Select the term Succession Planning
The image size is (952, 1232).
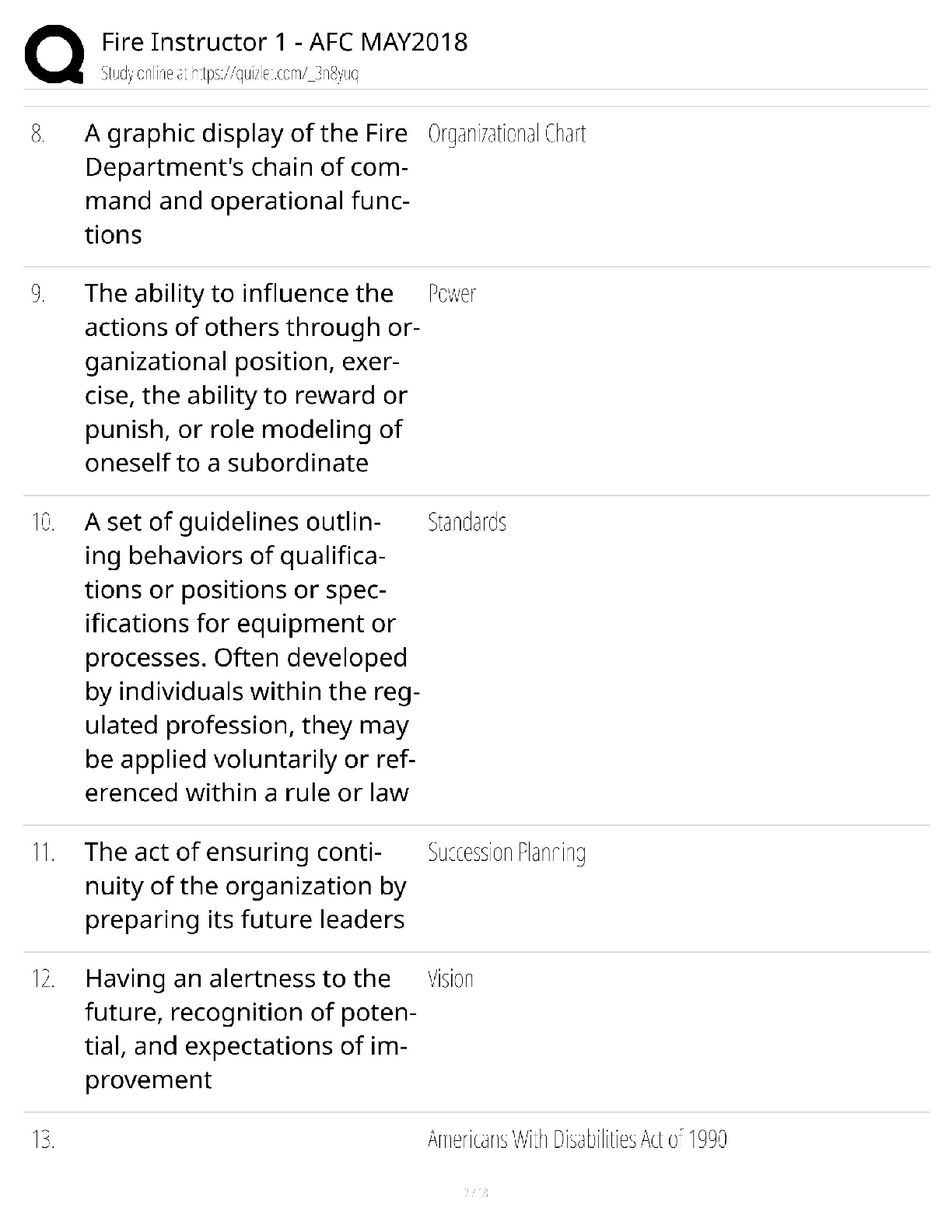click(x=506, y=852)
